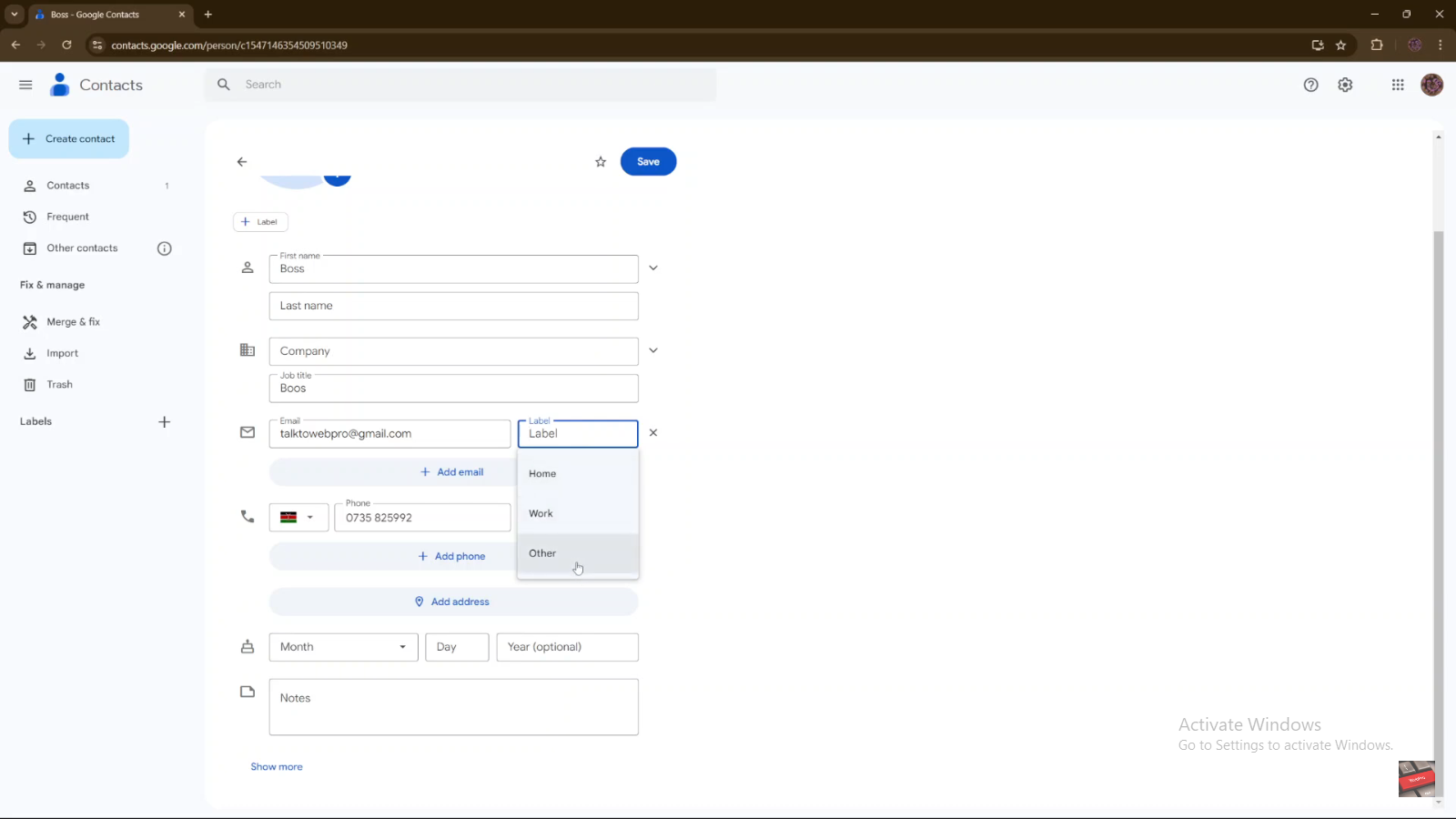Create a new label with plus icon
The height and width of the screenshot is (819, 1456).
point(165,422)
